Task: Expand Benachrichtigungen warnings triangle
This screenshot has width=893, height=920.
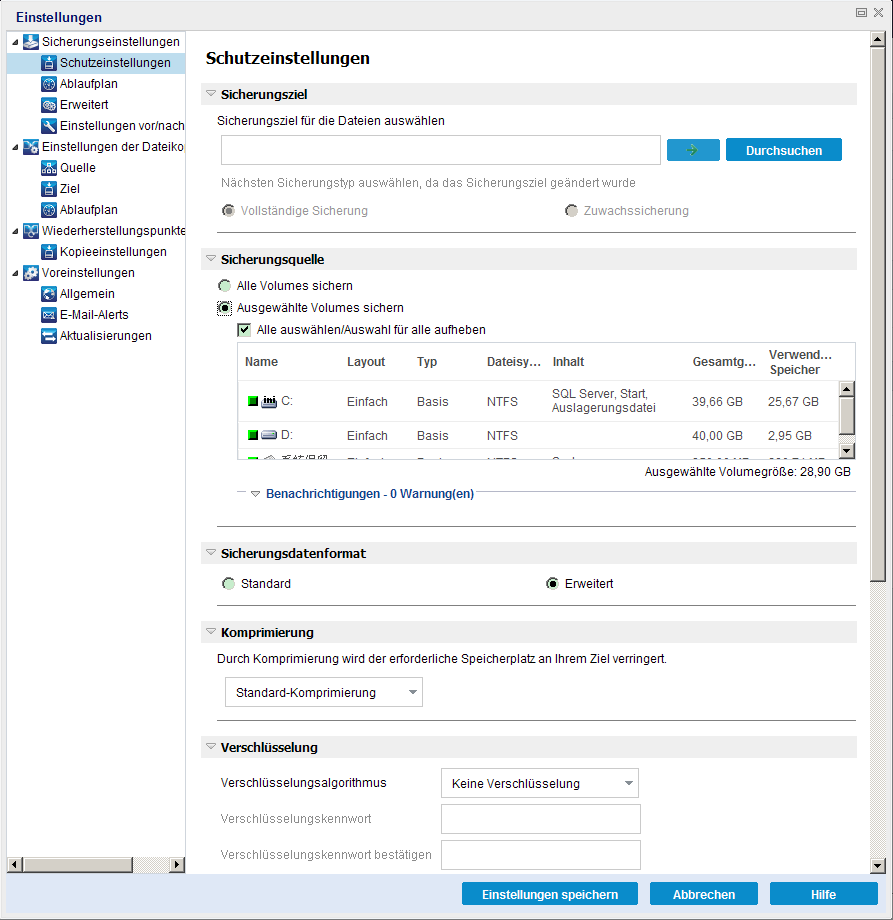Action: click(x=255, y=494)
